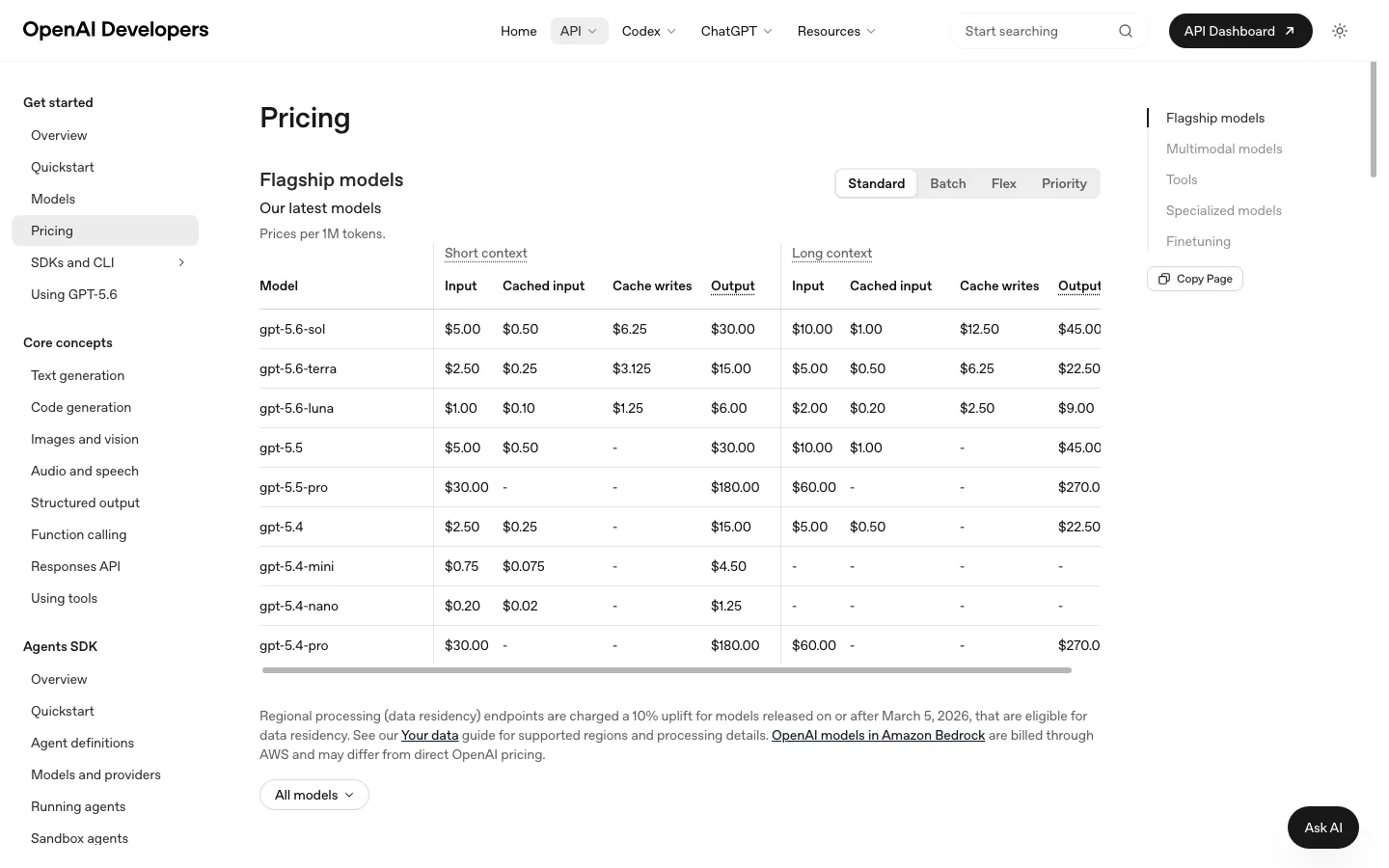Screen dimensions: 1389x868
Task: Jump to Finetuning section
Action: point(1198,241)
